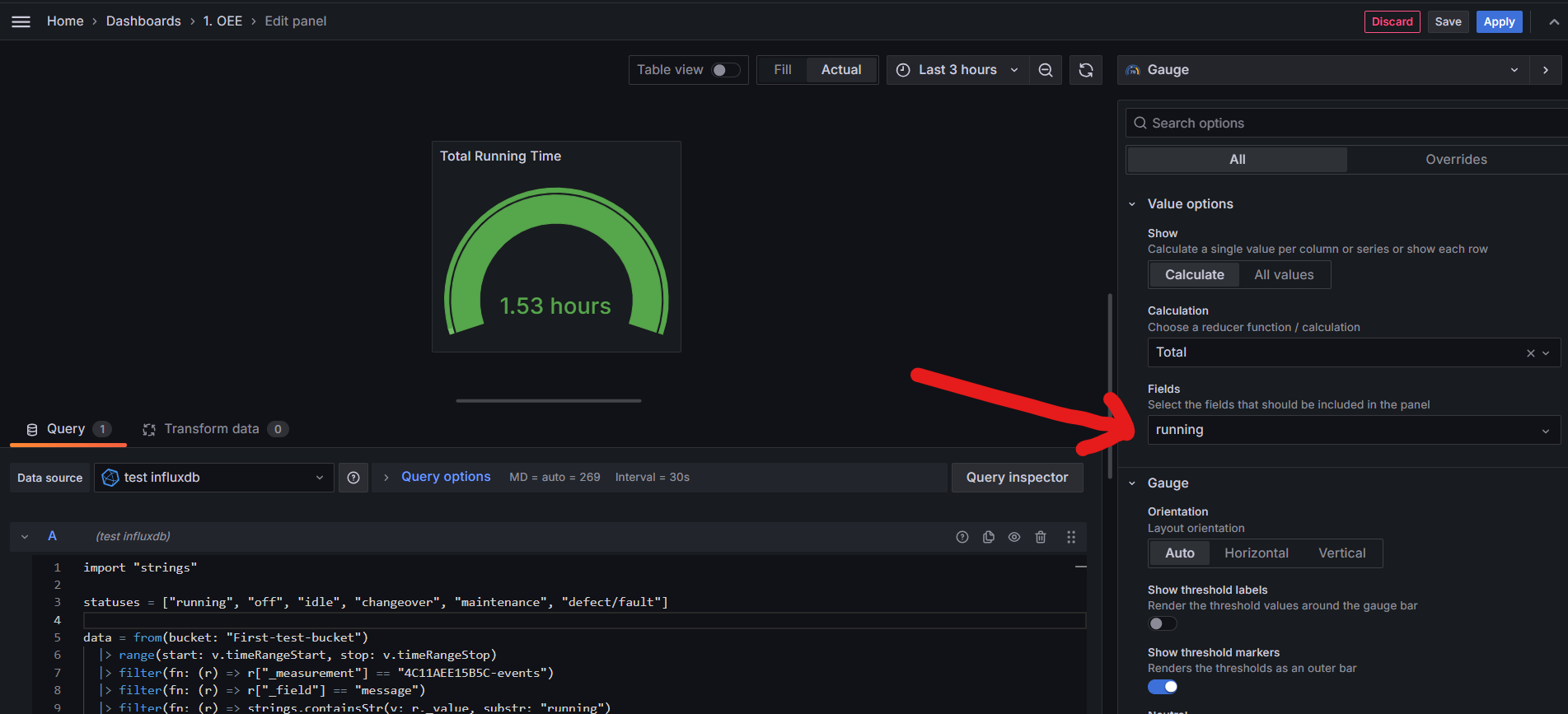The width and height of the screenshot is (1568, 714).
Task: Go to 1. OEE dashboard breadcrumb
Action: click(222, 21)
